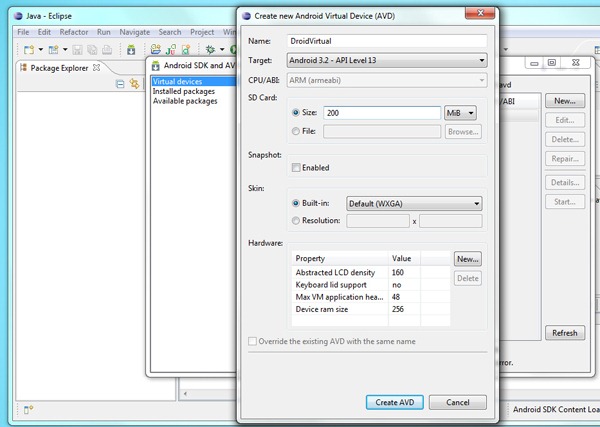
Task: Open Android SDK and AVD Manager toolbar icon
Action: [131, 50]
